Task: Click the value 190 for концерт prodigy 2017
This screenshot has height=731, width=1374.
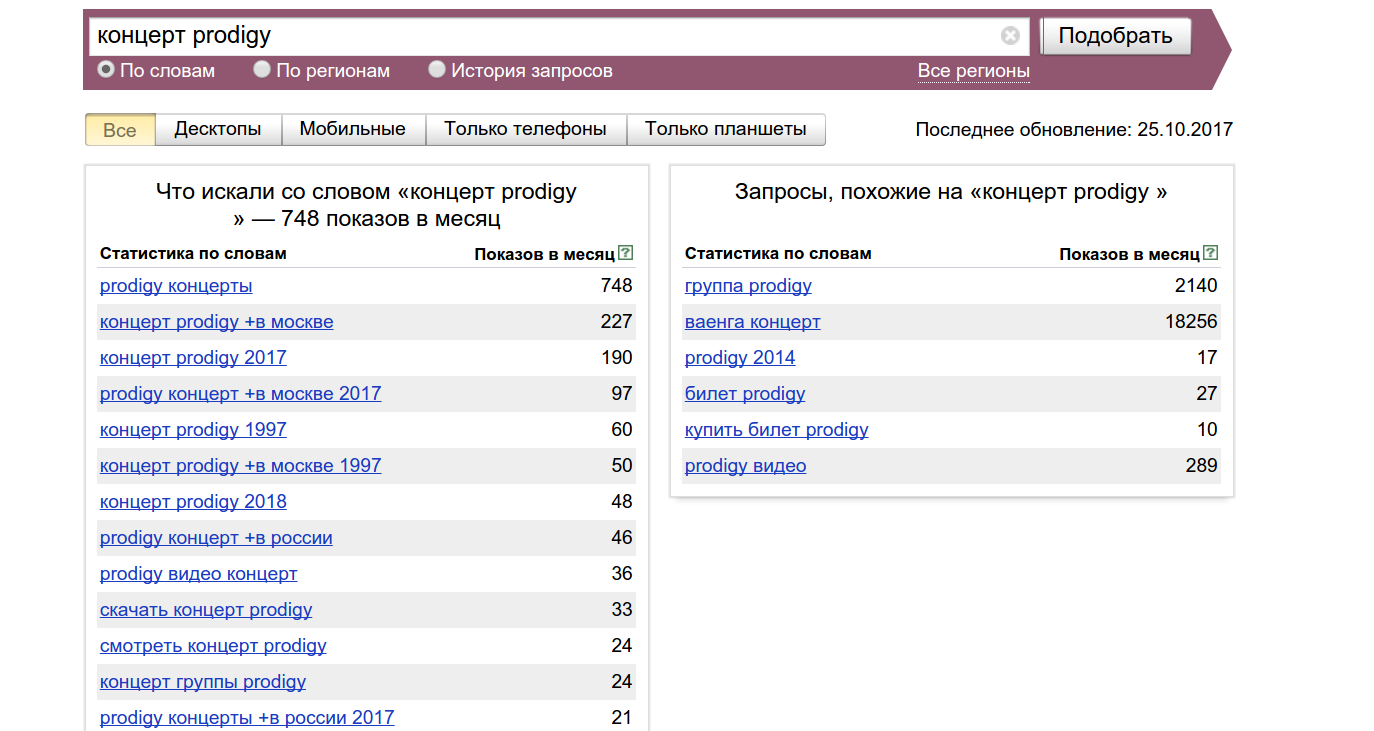Action: 616,358
